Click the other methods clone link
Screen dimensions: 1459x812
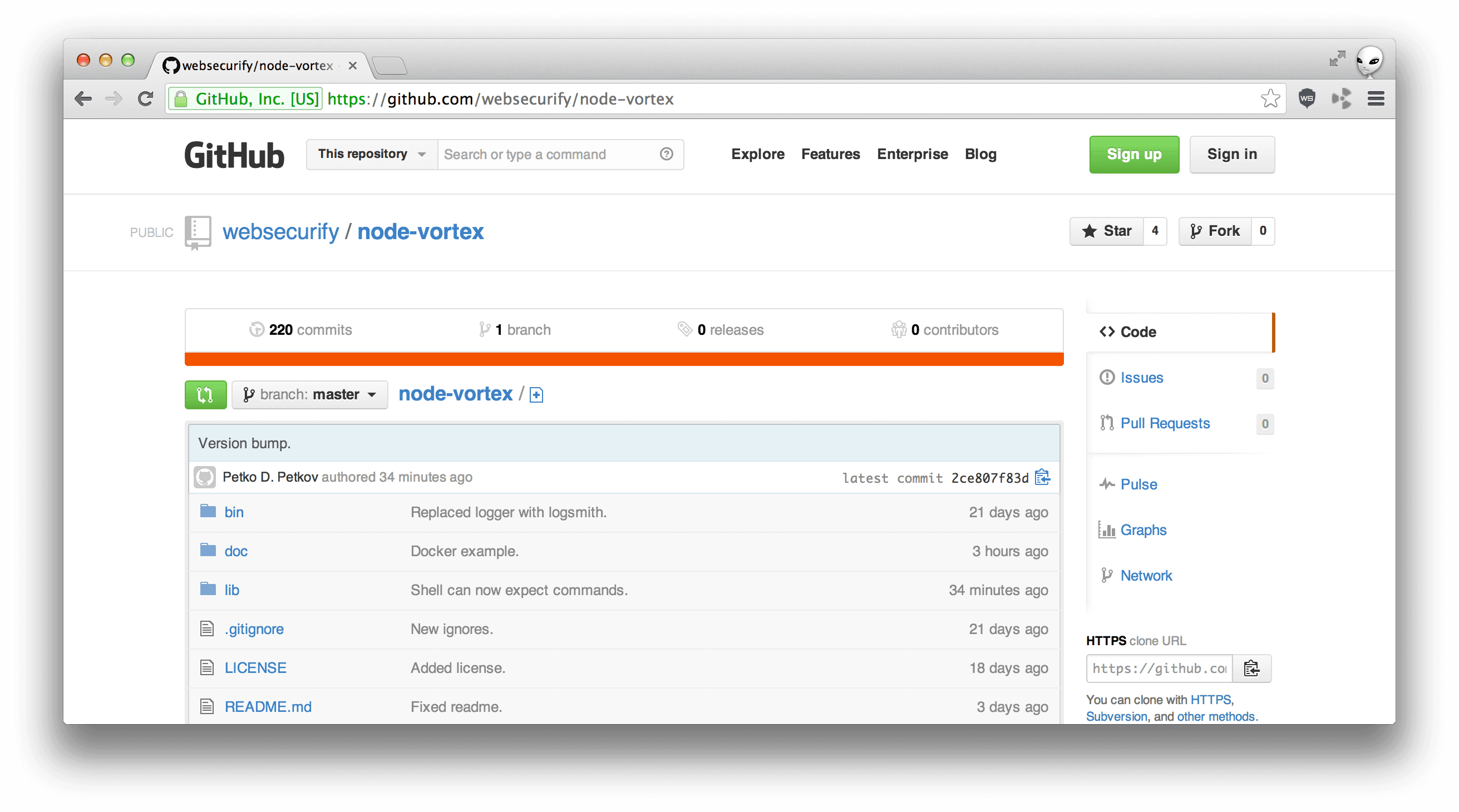[x=1216, y=716]
